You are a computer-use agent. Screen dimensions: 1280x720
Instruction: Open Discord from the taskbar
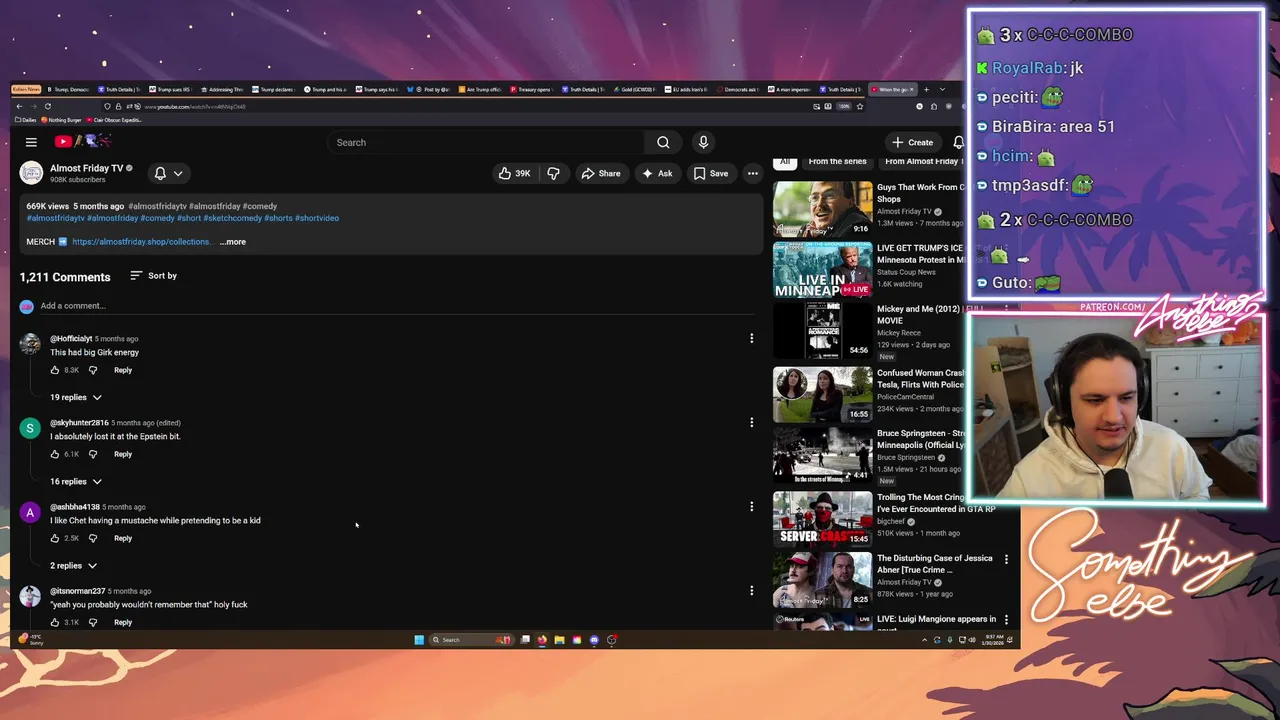coord(594,640)
